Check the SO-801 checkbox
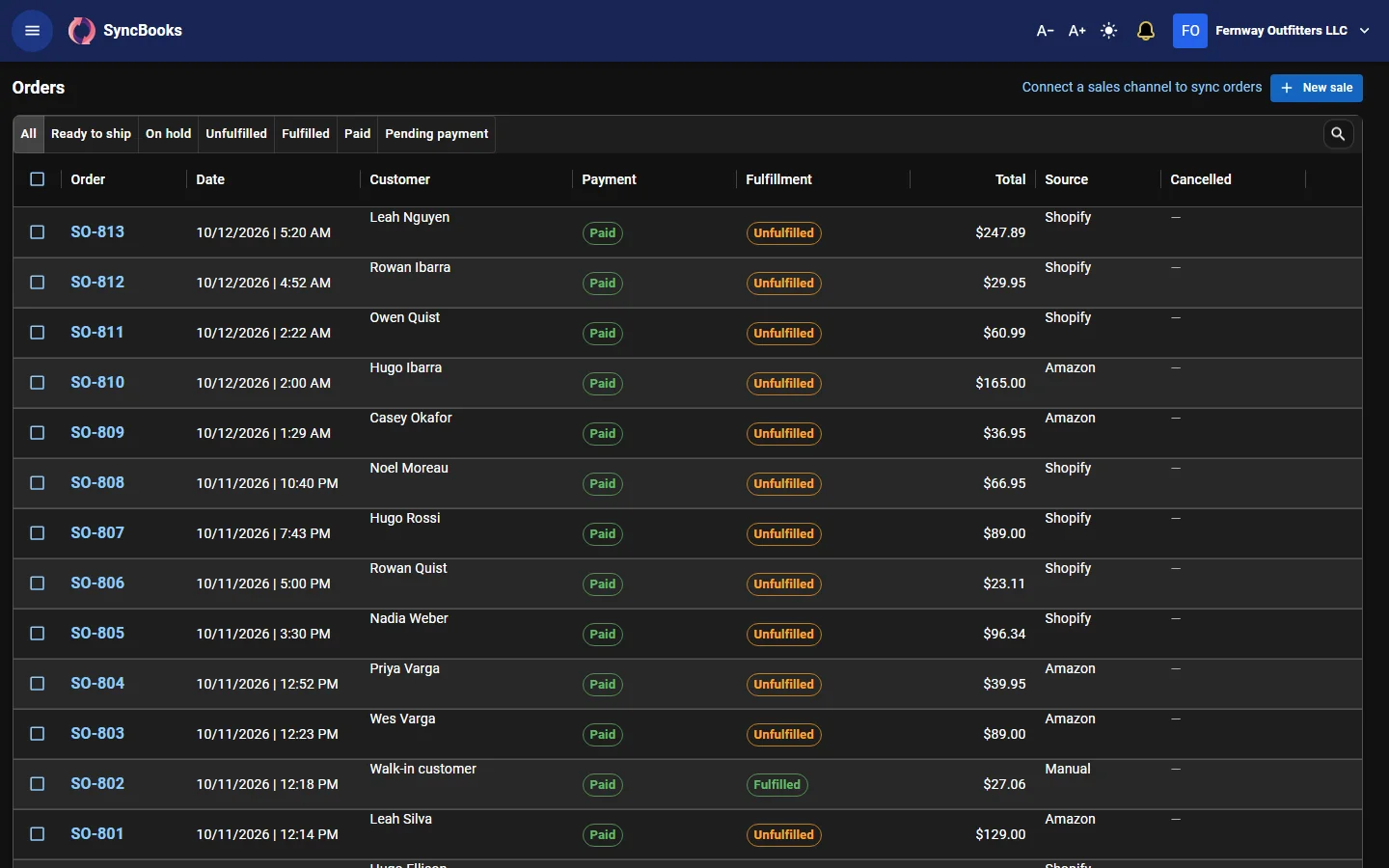 tap(38, 834)
